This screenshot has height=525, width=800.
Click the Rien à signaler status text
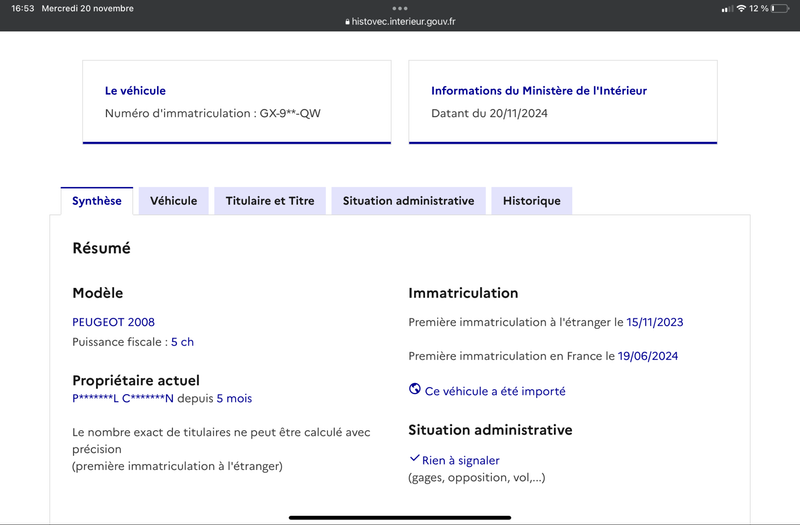461,460
